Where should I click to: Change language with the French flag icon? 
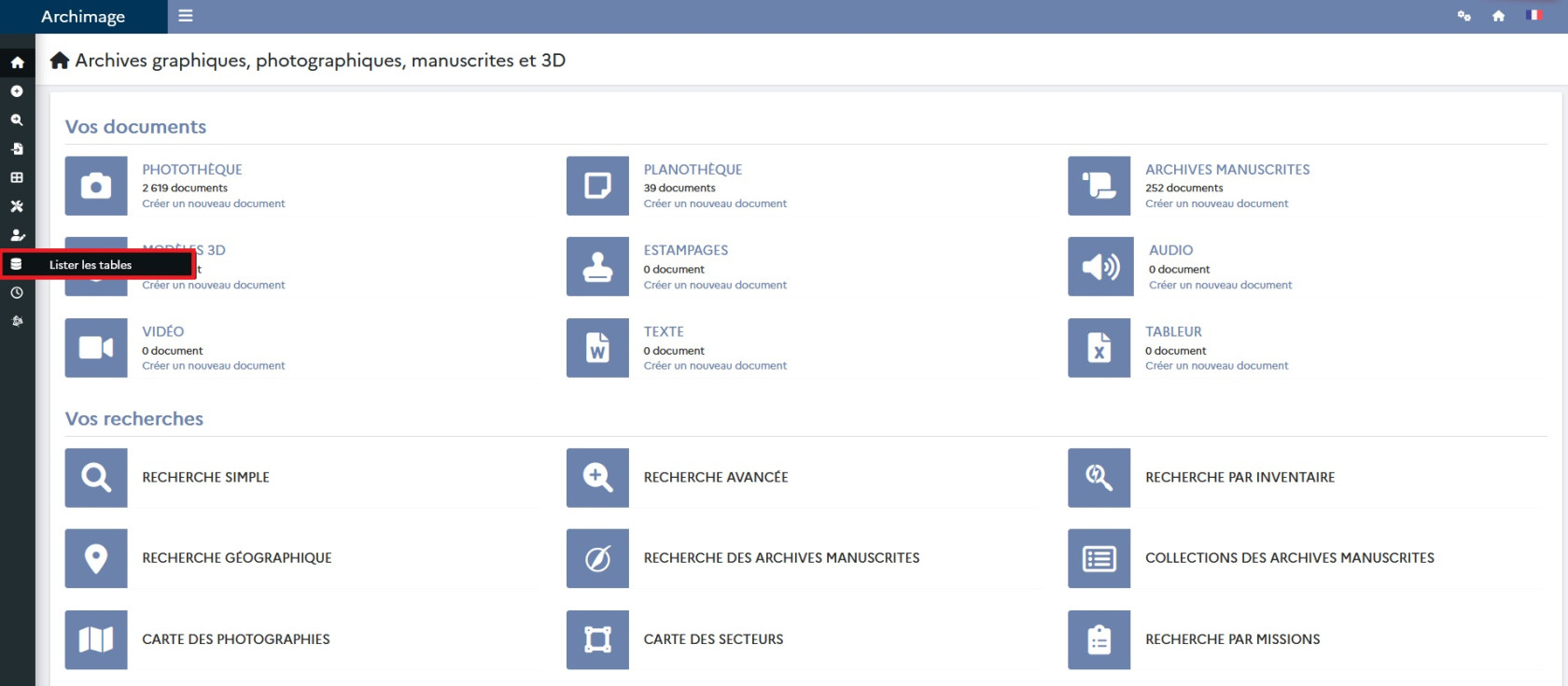click(x=1533, y=15)
